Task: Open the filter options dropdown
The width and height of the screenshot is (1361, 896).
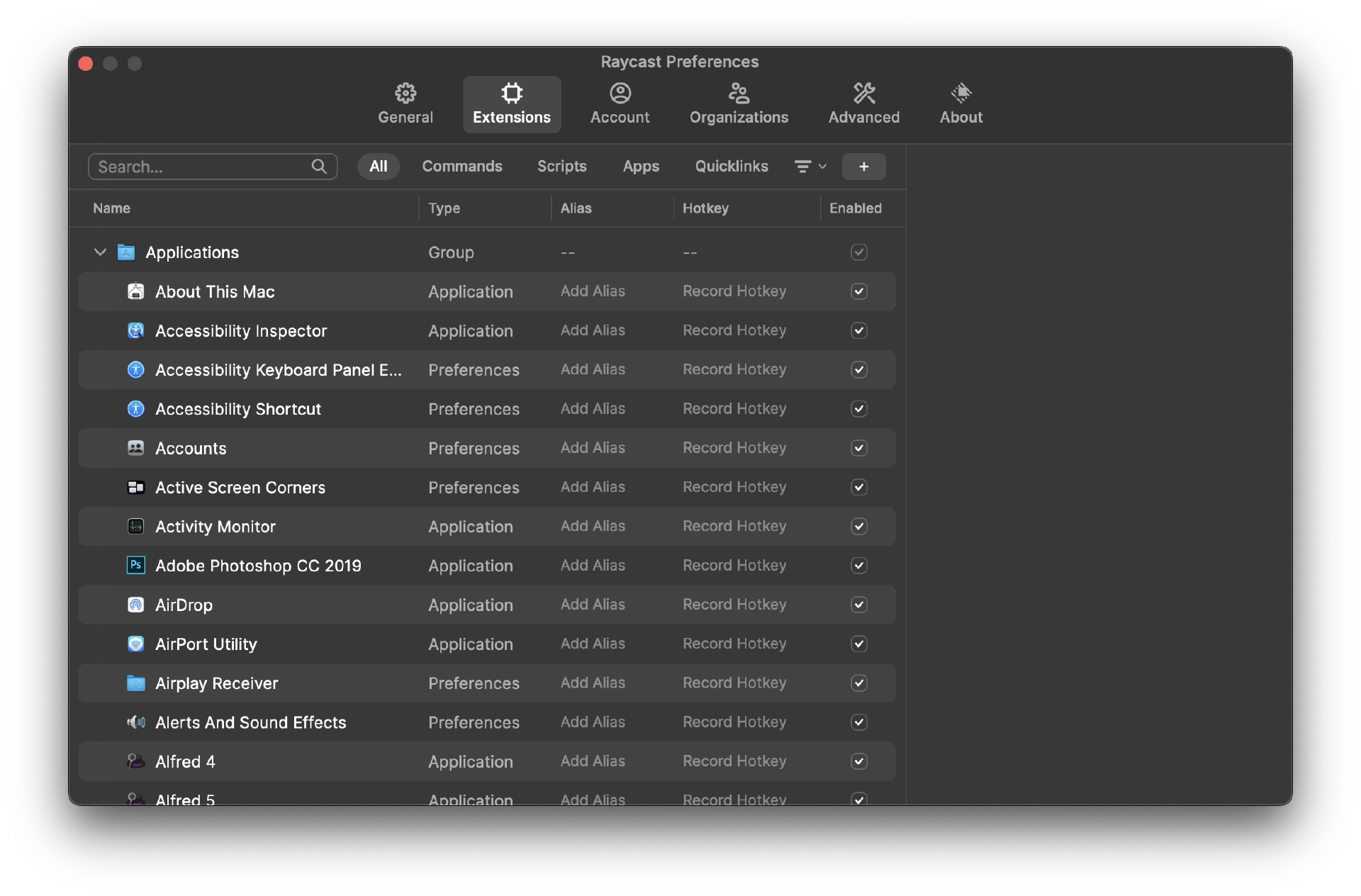Action: pyautogui.click(x=810, y=167)
